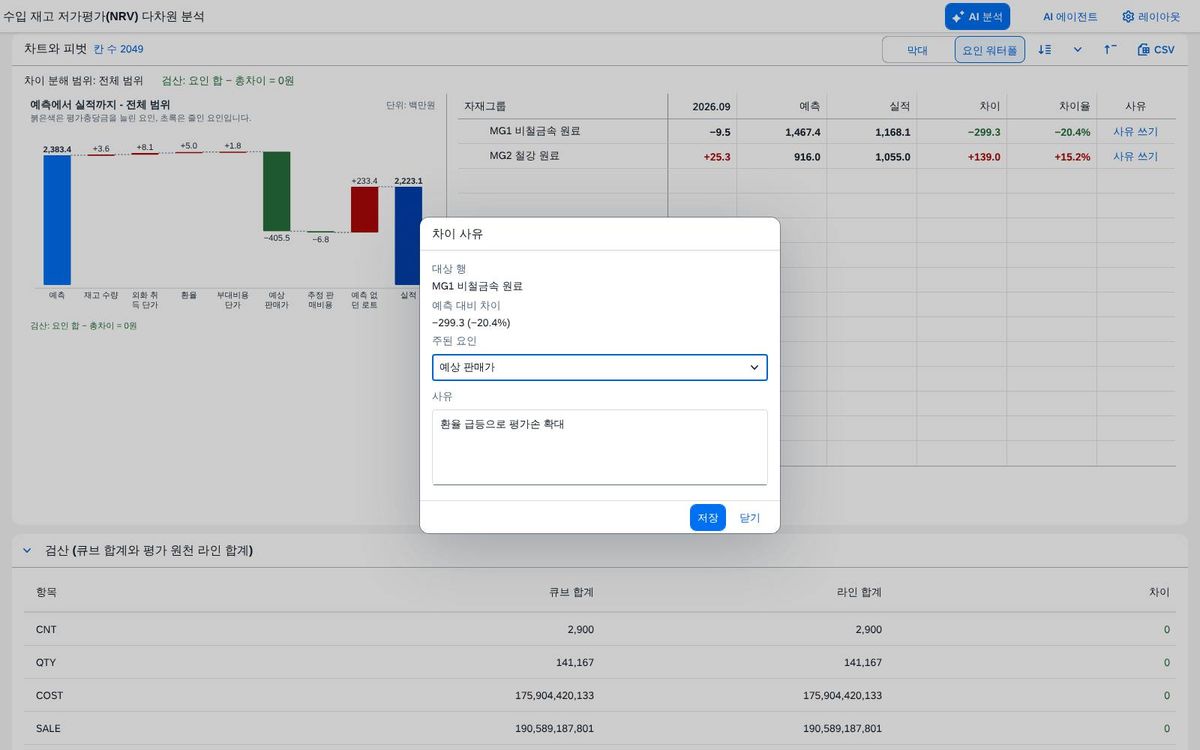Open the 주된 요인 dropdown
The height and width of the screenshot is (750, 1200).
coord(600,368)
